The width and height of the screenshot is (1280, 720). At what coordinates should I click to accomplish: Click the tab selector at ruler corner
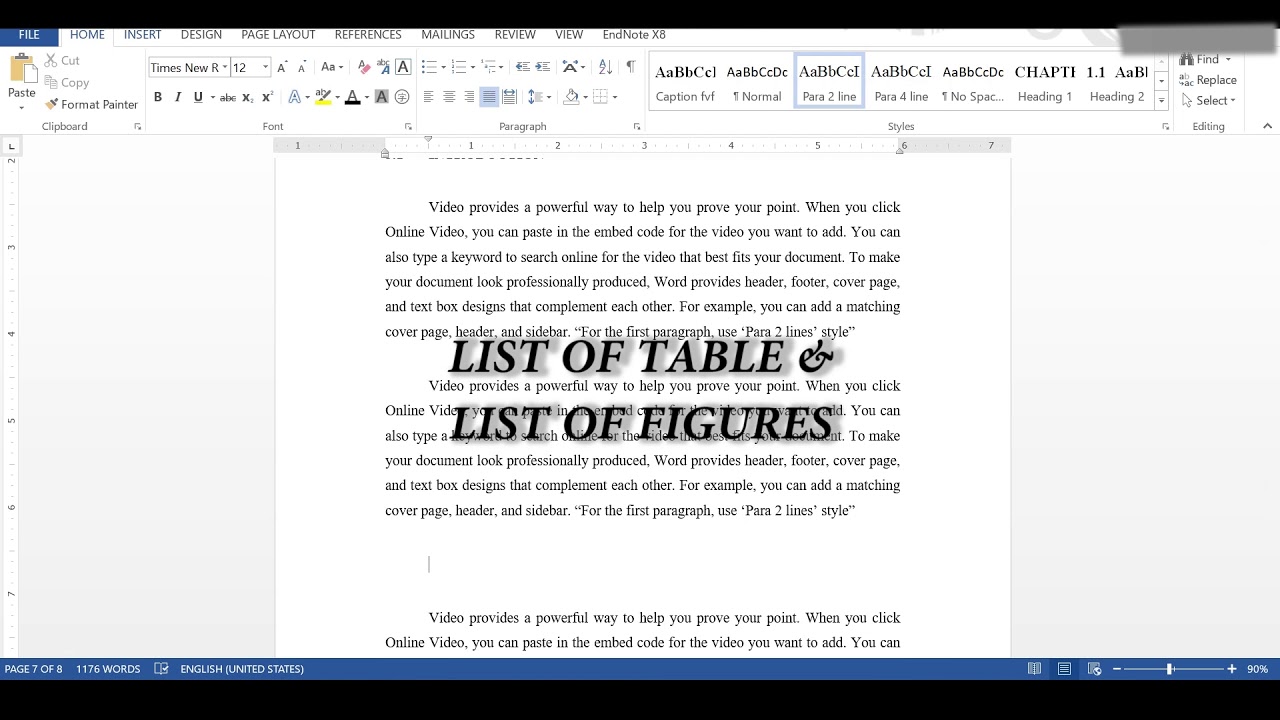[11, 147]
